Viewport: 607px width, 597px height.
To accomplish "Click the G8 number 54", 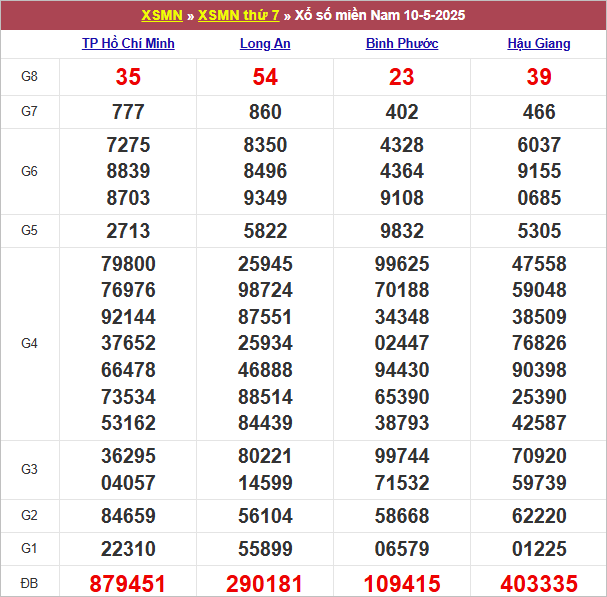I will (265, 77).
